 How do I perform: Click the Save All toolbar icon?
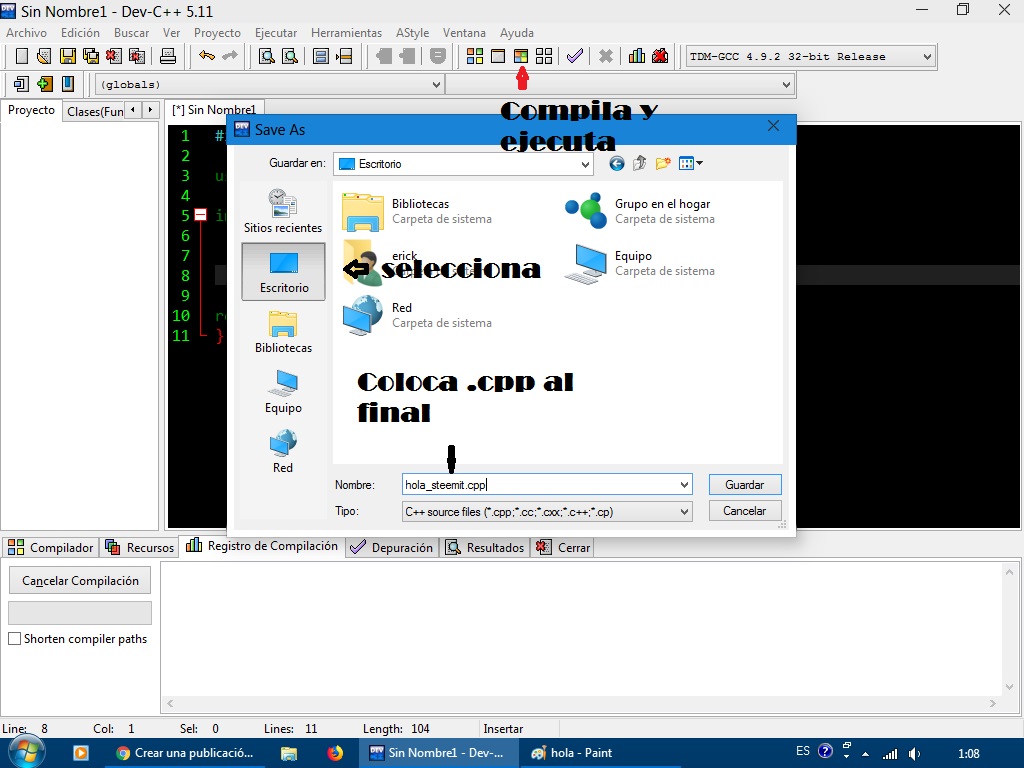91,56
